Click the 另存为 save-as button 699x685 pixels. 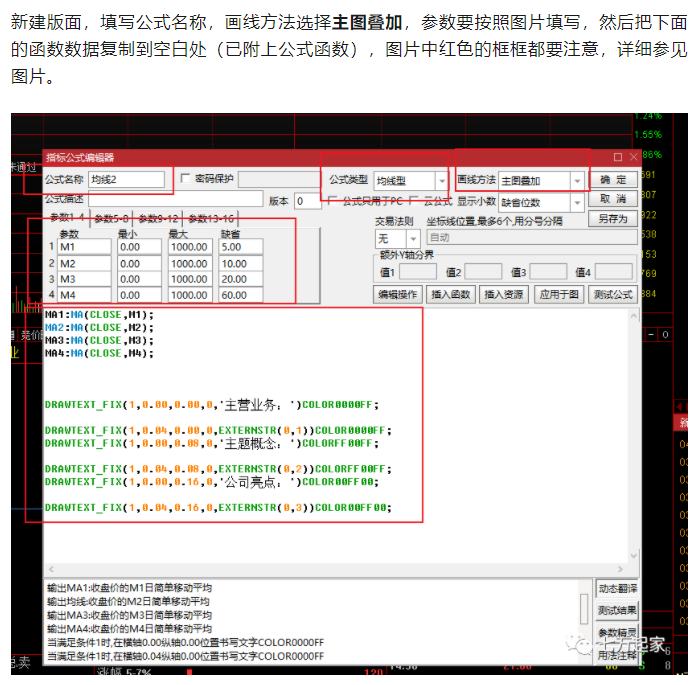pyautogui.click(x=613, y=219)
